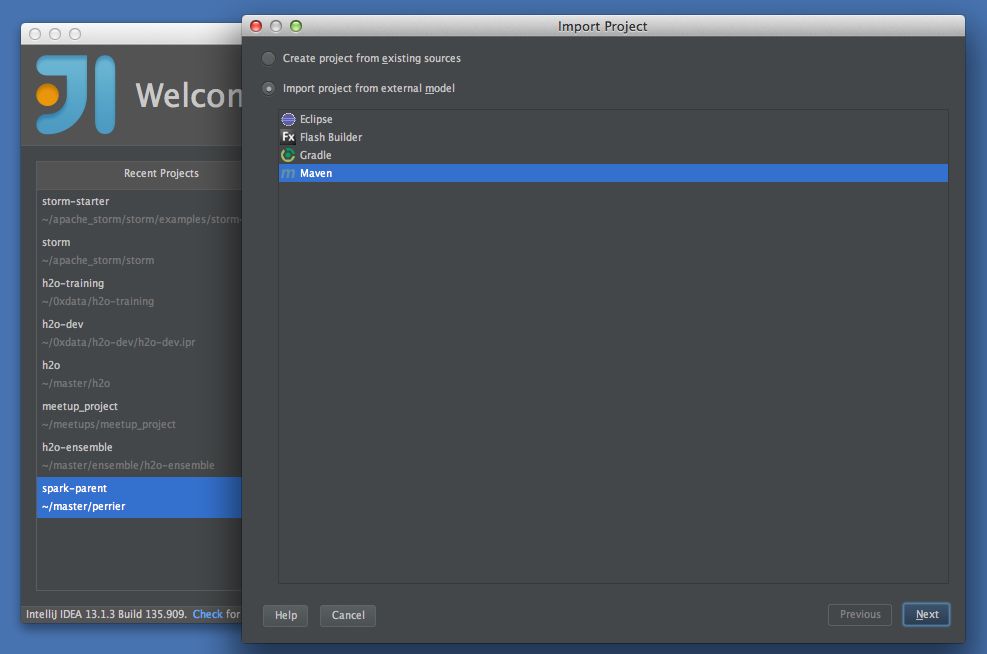Screen dimensions: 987x654
Task: Choose the Gradle external model entry
Action: click(x=316, y=155)
